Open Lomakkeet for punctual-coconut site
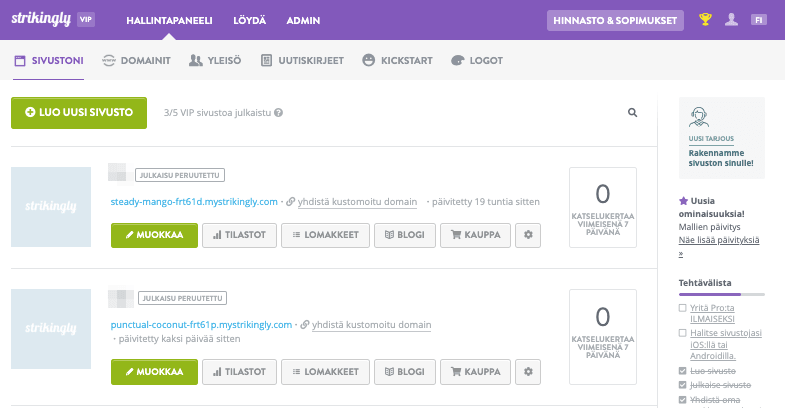Viewport: 785px width, 408px height. pyautogui.click(x=325, y=371)
